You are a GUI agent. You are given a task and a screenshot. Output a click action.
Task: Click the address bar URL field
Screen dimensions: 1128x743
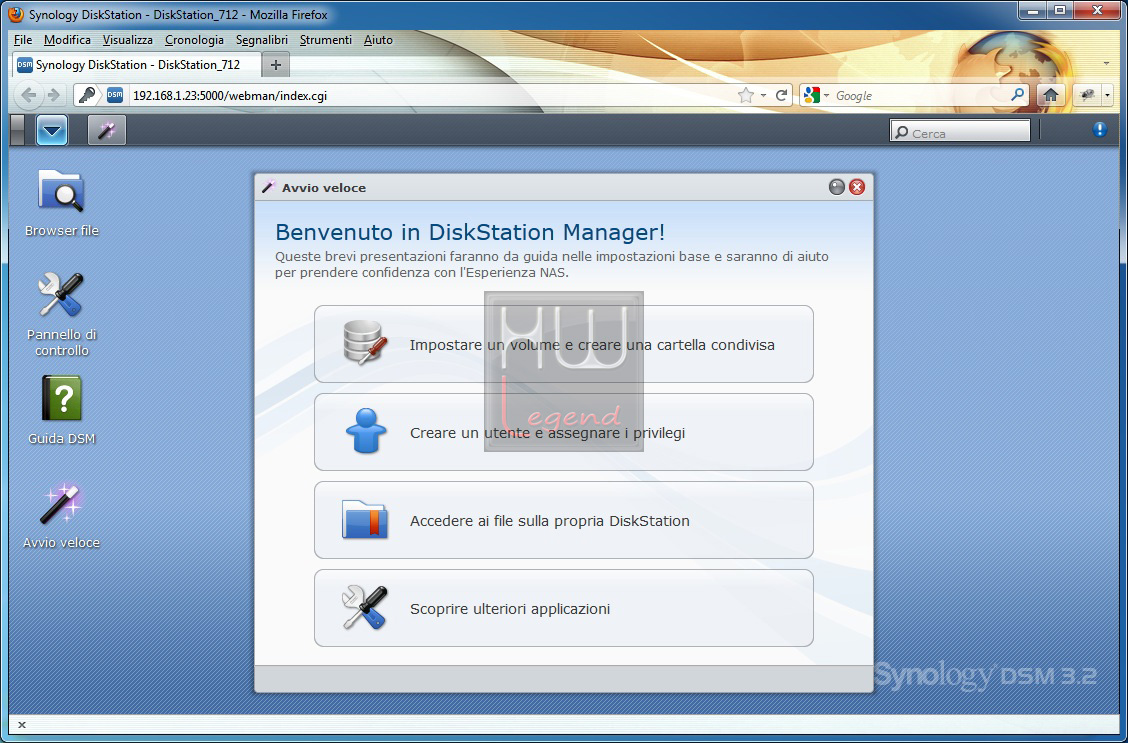coord(430,96)
